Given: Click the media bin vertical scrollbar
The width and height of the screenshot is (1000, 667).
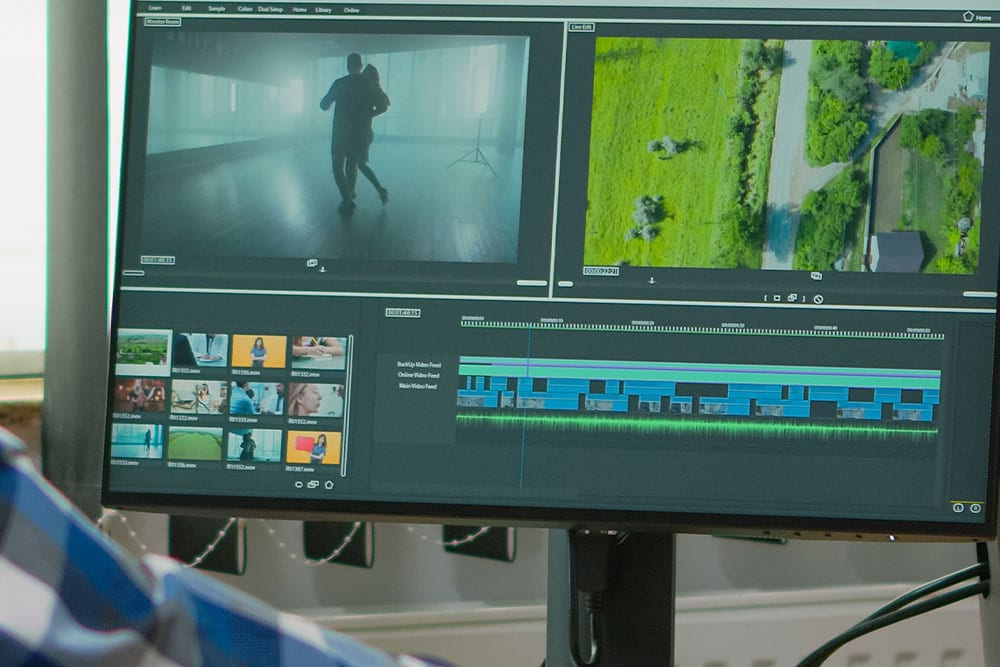Looking at the screenshot, I should (x=347, y=406).
